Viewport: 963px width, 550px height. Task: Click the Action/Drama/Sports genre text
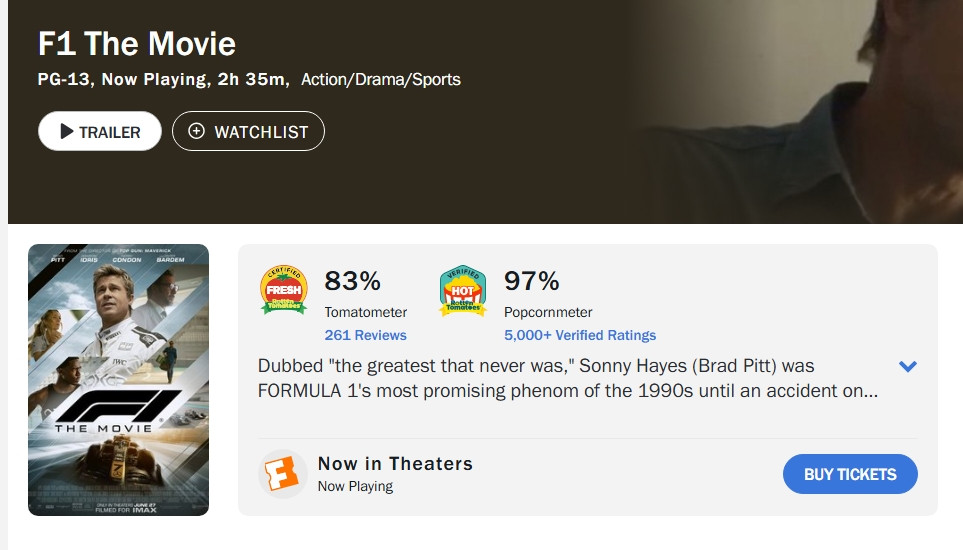381,79
